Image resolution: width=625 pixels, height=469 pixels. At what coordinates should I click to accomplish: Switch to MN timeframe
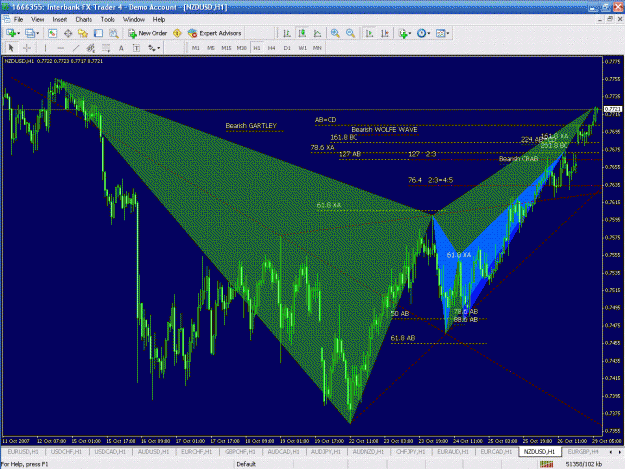pos(317,48)
